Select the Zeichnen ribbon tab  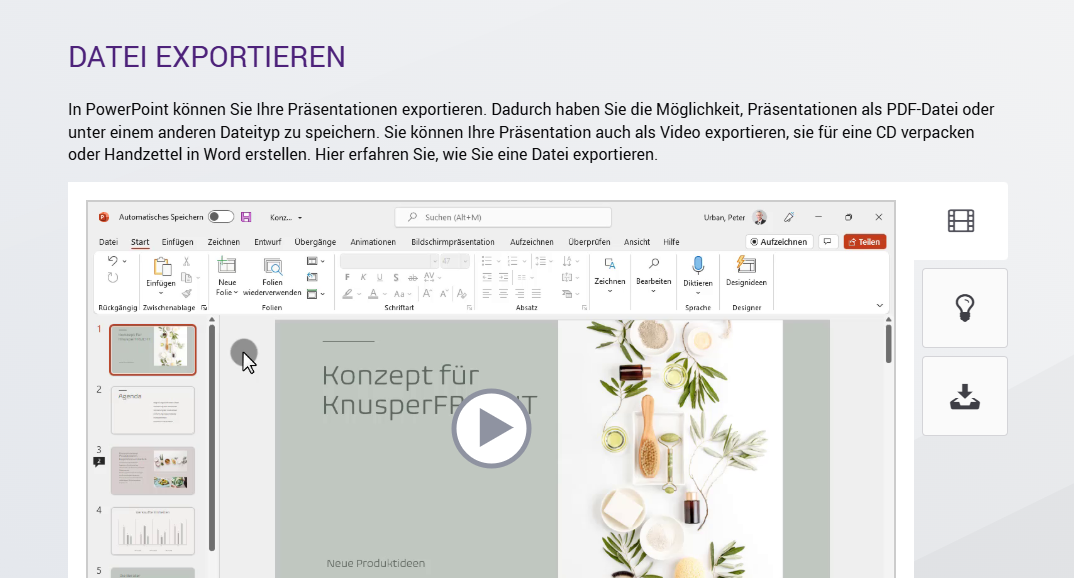pyautogui.click(x=223, y=242)
